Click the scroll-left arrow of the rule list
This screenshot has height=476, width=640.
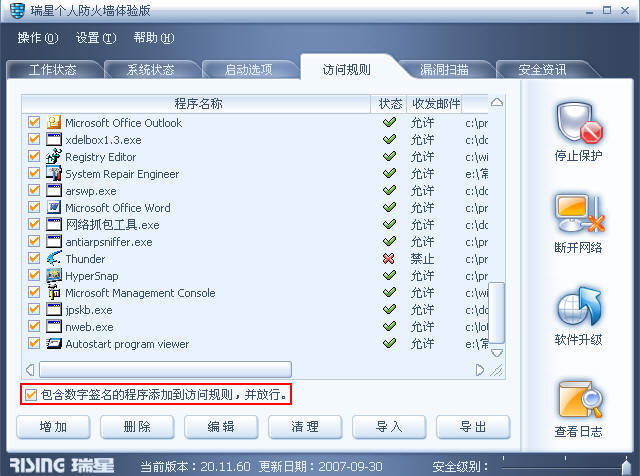pyautogui.click(x=30, y=370)
